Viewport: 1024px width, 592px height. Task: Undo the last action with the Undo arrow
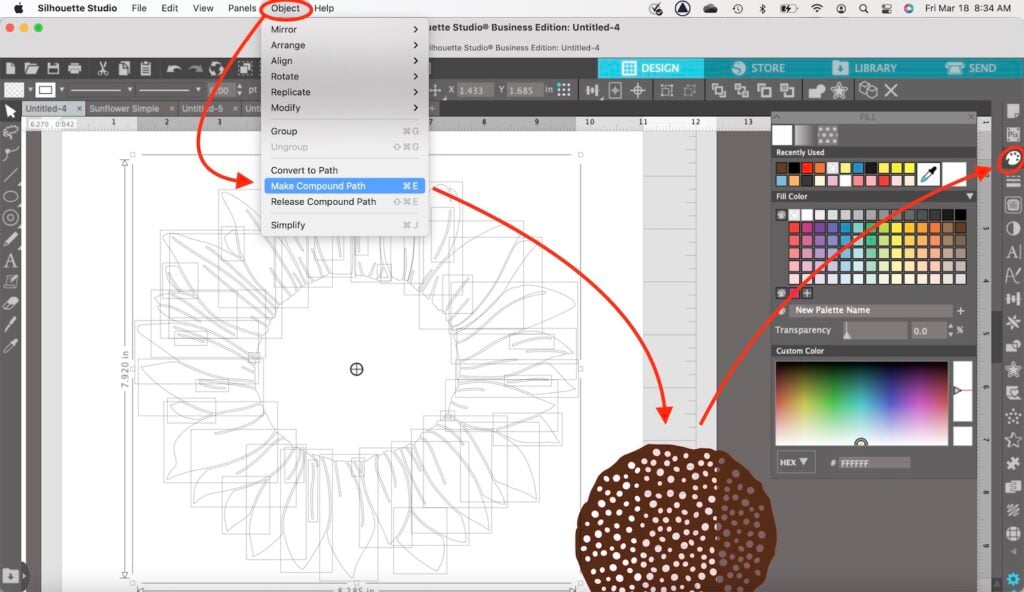(x=173, y=68)
